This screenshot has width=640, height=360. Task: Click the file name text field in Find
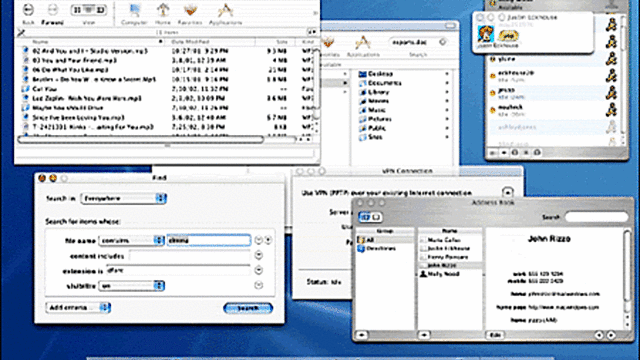click(209, 240)
